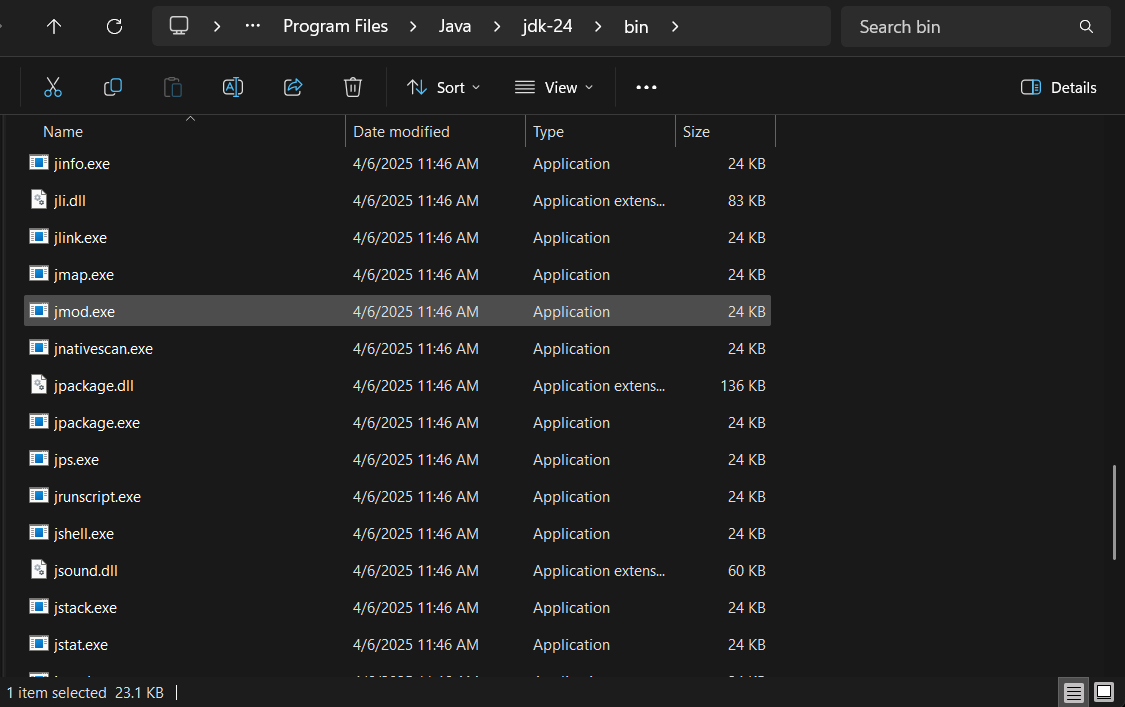Select the jrunscript.exe file icon
1125x707 pixels.
pos(39,496)
